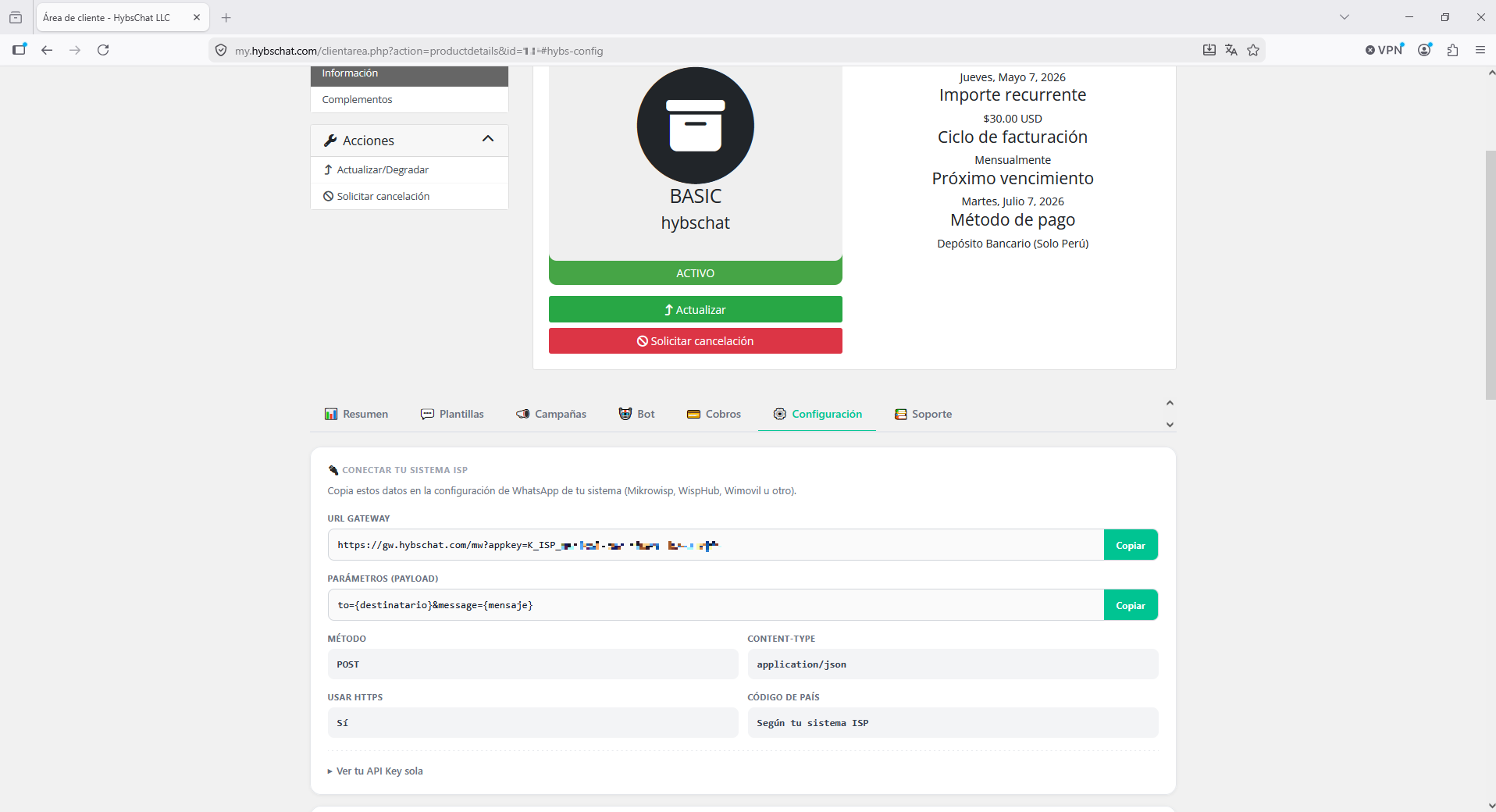Open Actualizar/Degradar in Acciones sidebar

(x=409, y=169)
